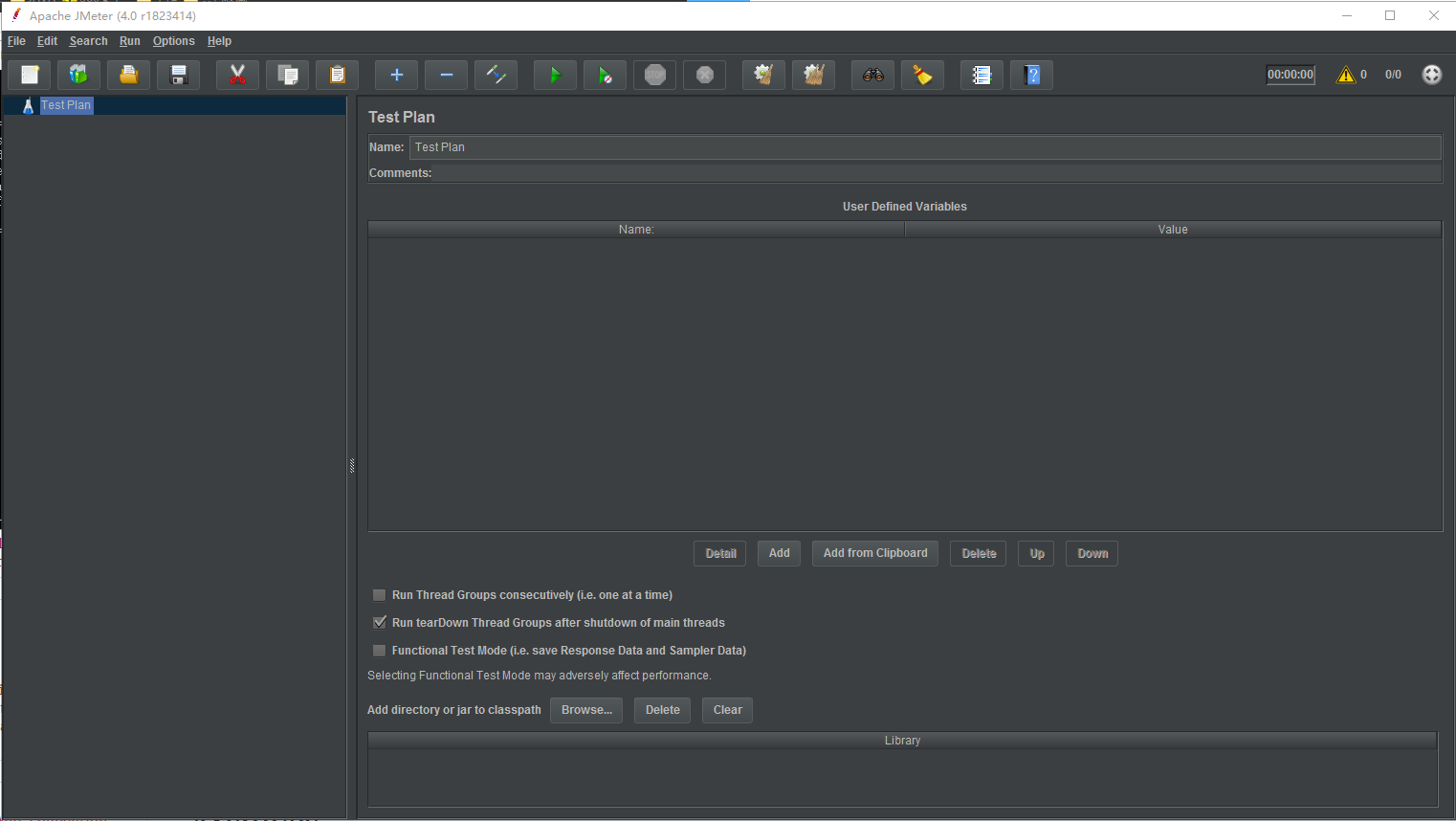Click the Down button
1456x821 pixels.
point(1092,553)
